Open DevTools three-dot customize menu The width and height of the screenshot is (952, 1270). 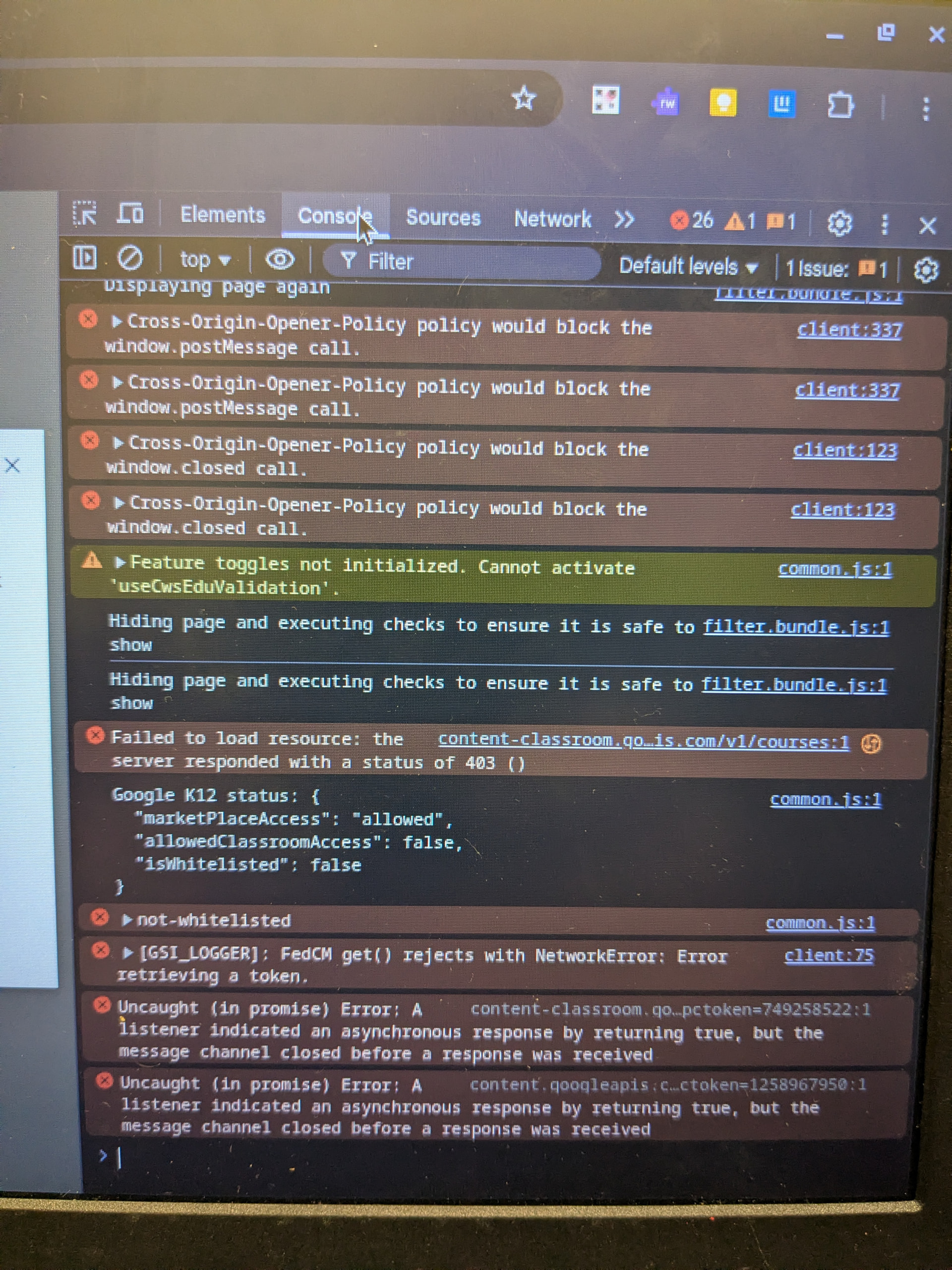(884, 224)
